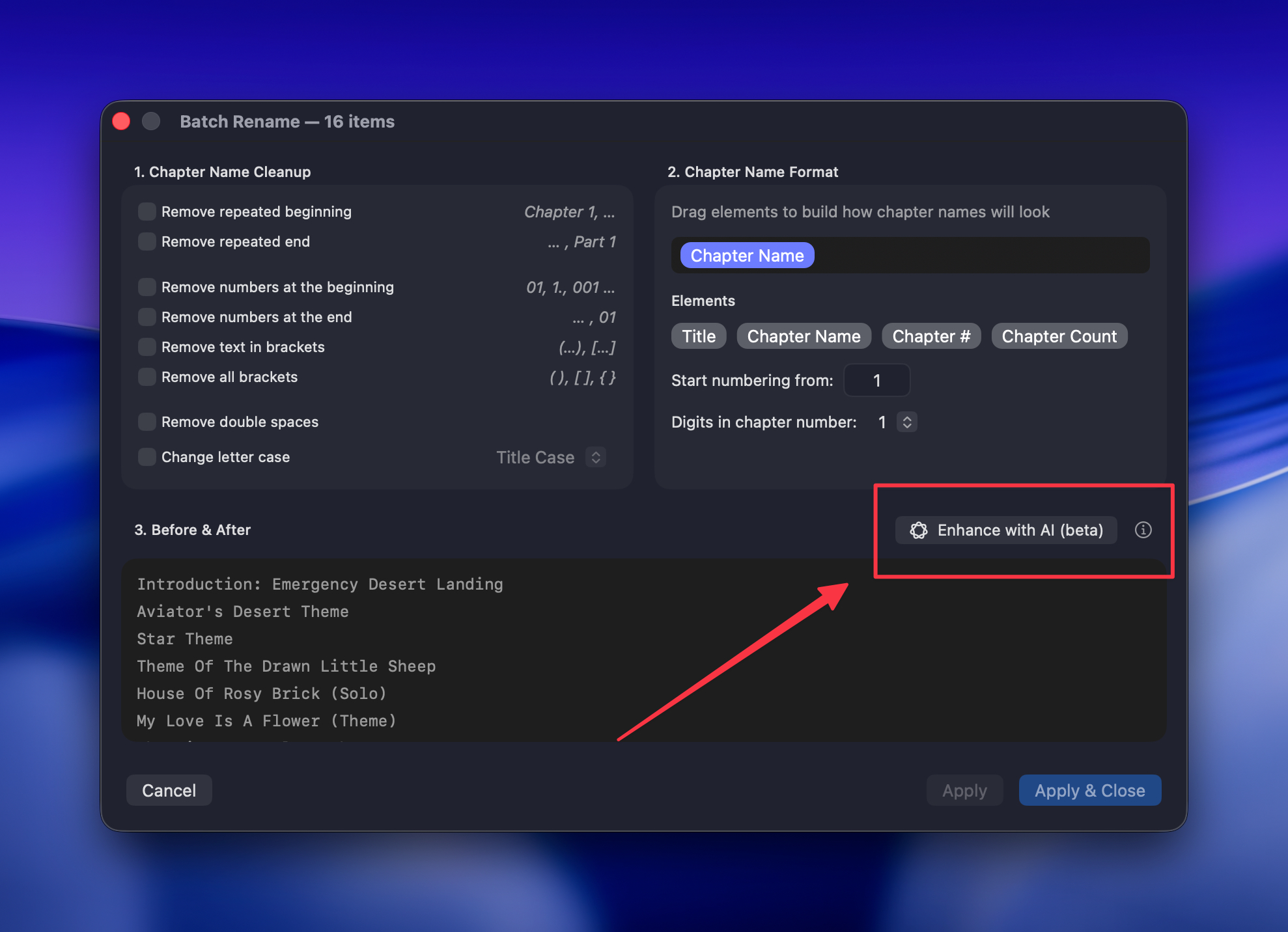The height and width of the screenshot is (932, 1288).
Task: Click 'Star Theme' preview line
Action: [185, 638]
